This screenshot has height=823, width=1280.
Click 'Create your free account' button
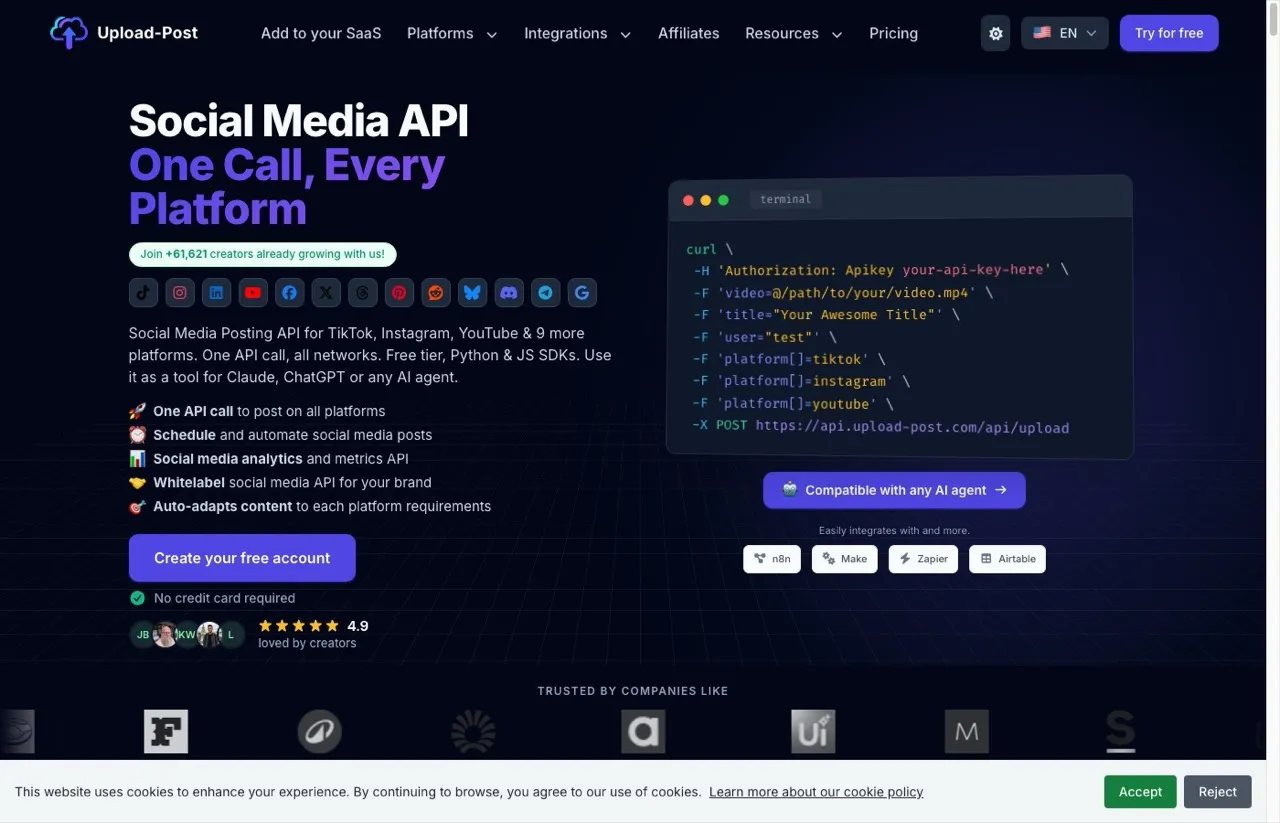242,558
